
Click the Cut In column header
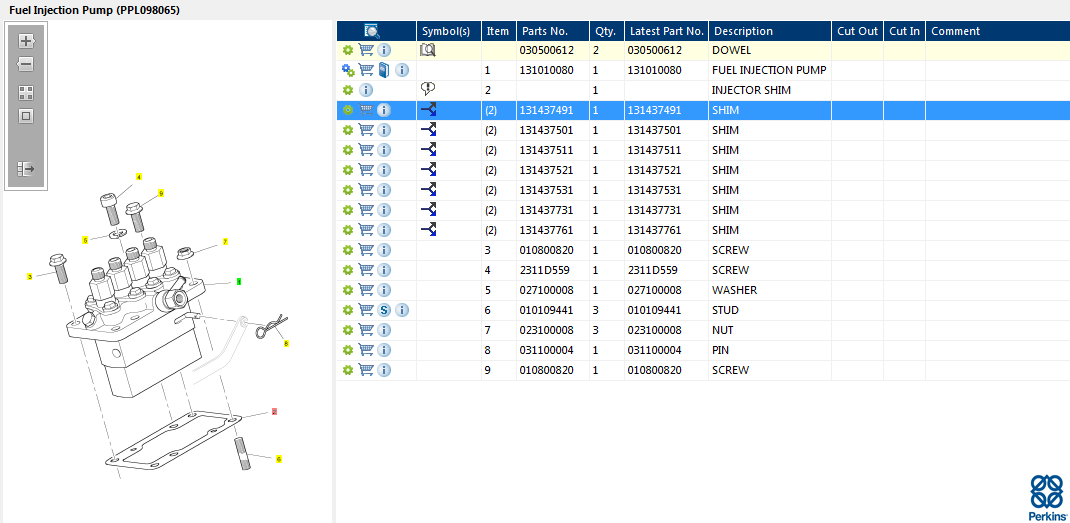click(904, 31)
